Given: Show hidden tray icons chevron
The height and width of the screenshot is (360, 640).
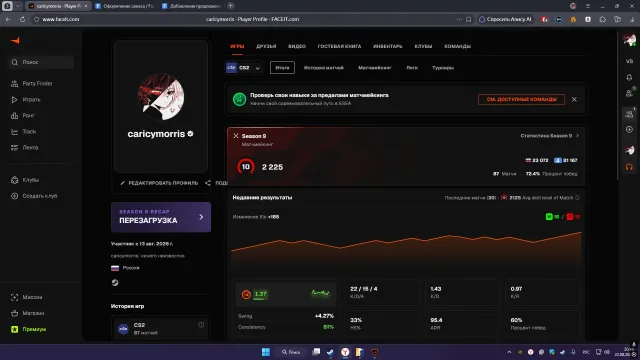Looking at the screenshot, I should click(509, 352).
